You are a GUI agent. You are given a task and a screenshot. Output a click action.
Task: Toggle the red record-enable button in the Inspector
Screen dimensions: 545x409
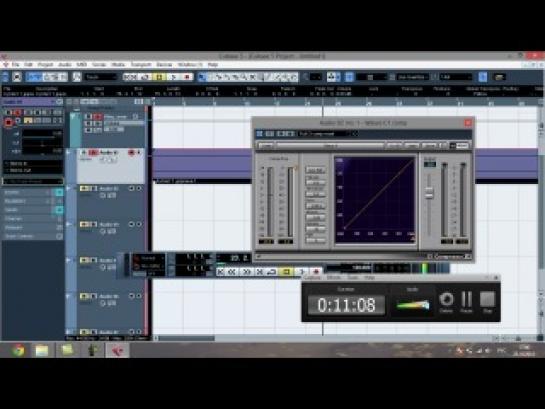point(8,122)
